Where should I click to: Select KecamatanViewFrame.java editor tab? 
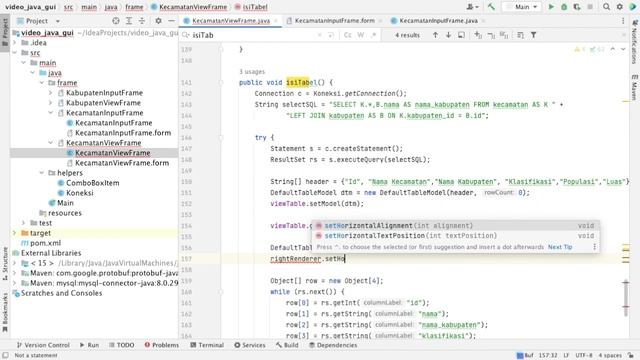[231, 20]
